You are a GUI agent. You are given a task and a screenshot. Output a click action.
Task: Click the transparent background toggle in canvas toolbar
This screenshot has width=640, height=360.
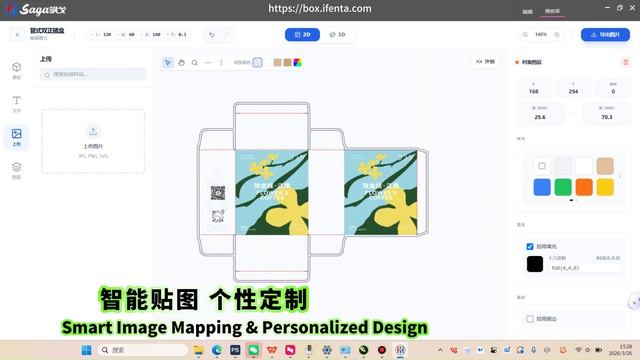(257, 62)
